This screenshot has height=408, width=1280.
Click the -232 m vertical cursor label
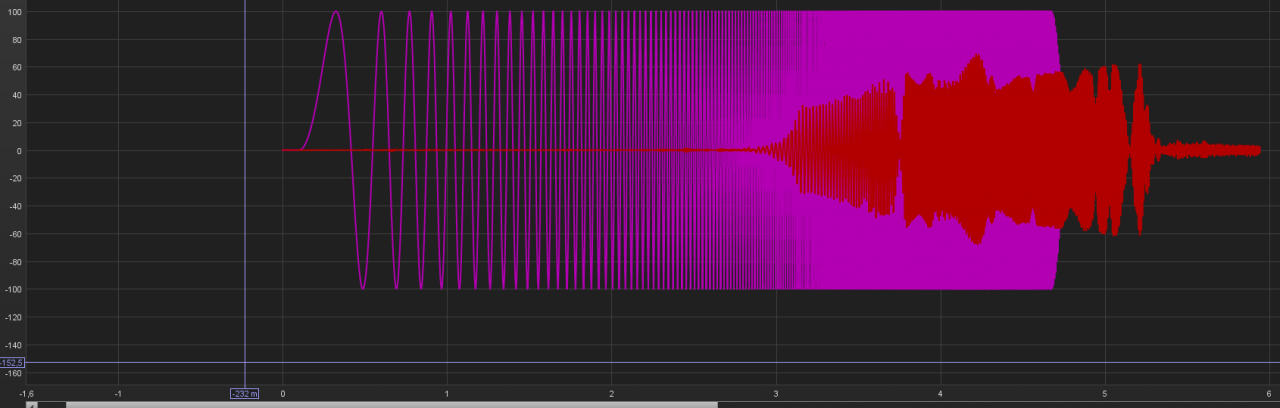(x=245, y=394)
